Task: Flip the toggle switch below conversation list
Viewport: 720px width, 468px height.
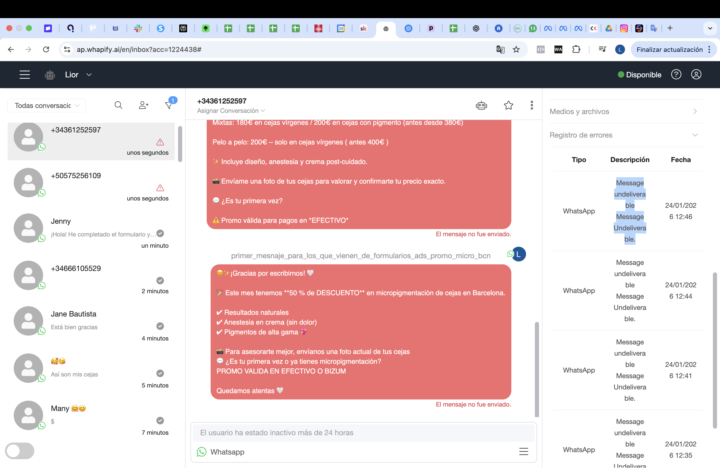Action: (x=20, y=451)
